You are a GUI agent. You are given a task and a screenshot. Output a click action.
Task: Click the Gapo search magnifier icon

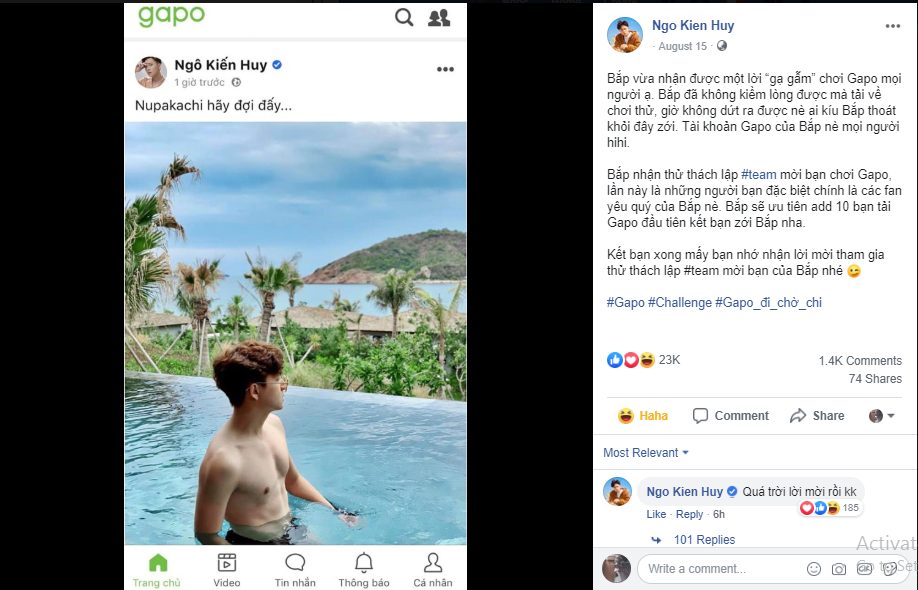tap(404, 17)
